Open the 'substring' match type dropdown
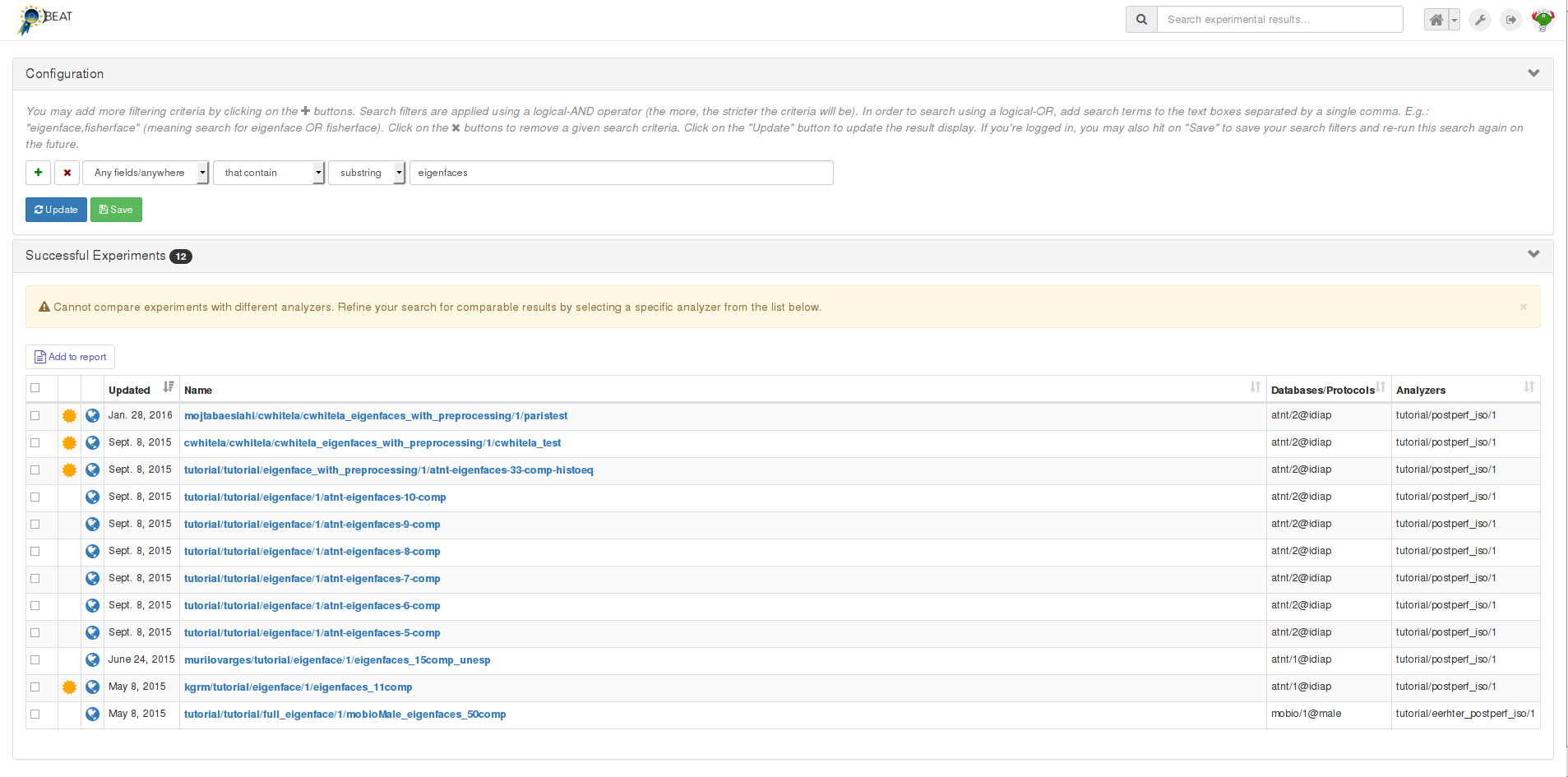 tap(367, 173)
